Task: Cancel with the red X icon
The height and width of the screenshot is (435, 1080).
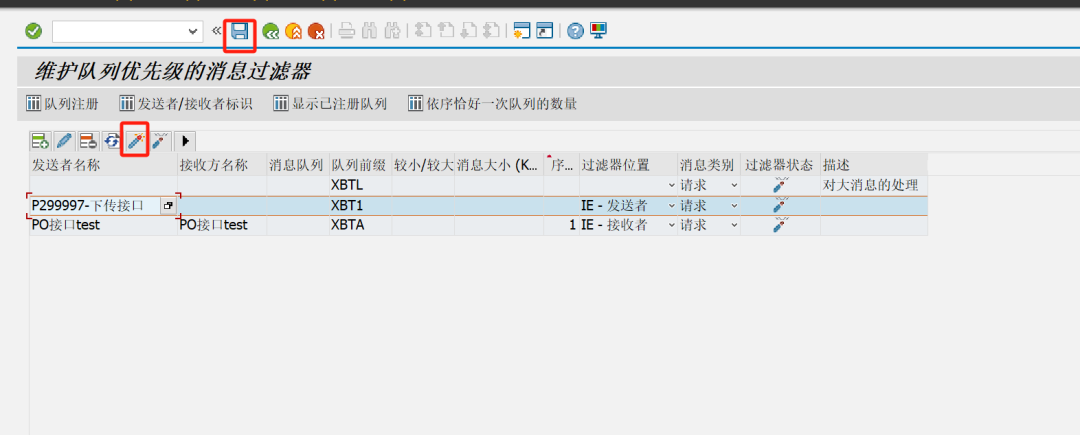Action: click(316, 31)
